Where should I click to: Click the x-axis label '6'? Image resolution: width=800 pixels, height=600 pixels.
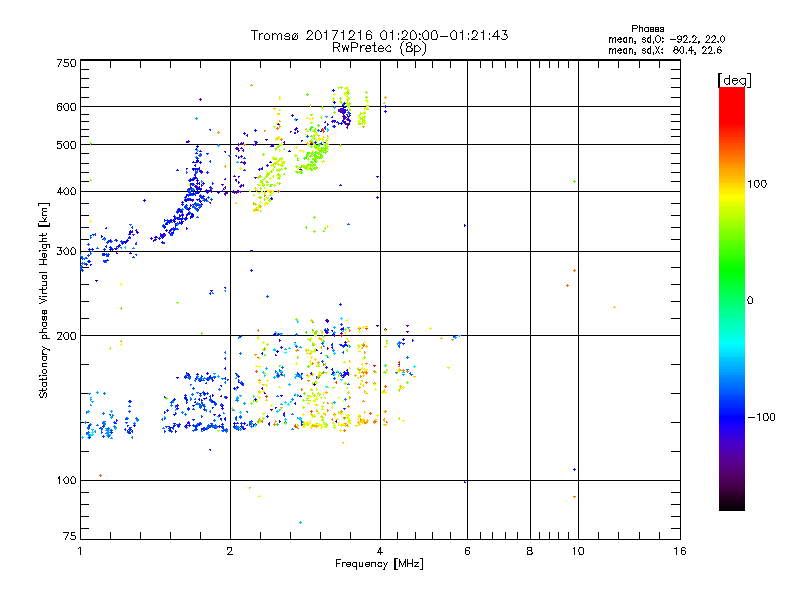click(467, 551)
